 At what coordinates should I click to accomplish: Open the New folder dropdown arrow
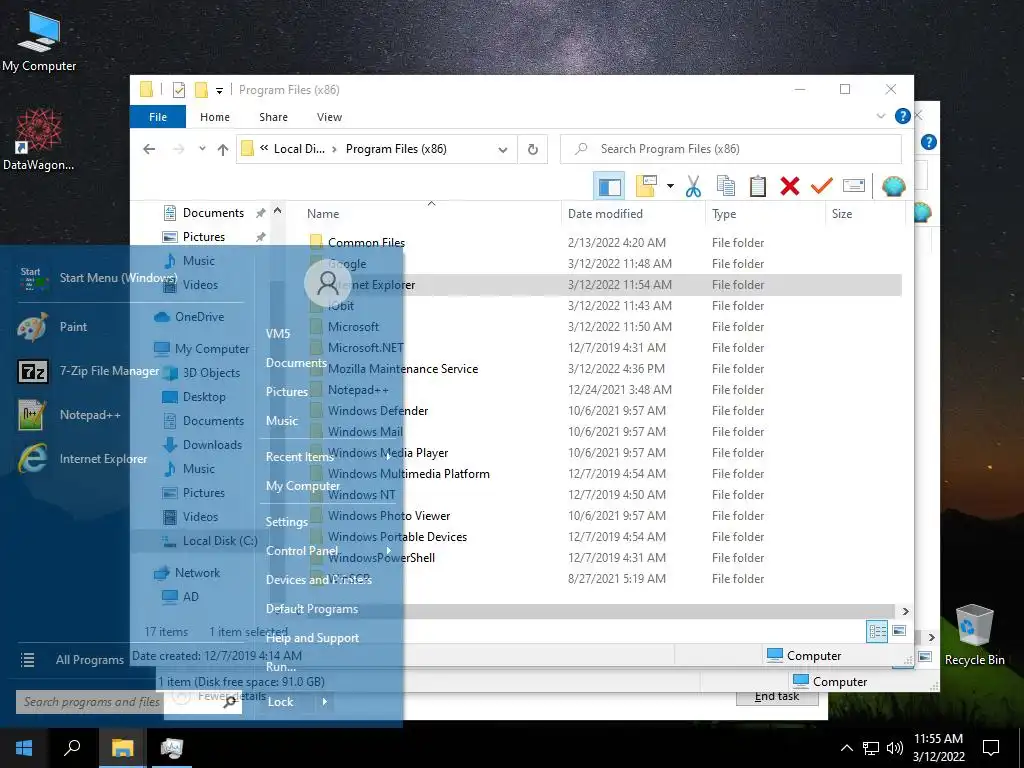(x=670, y=186)
